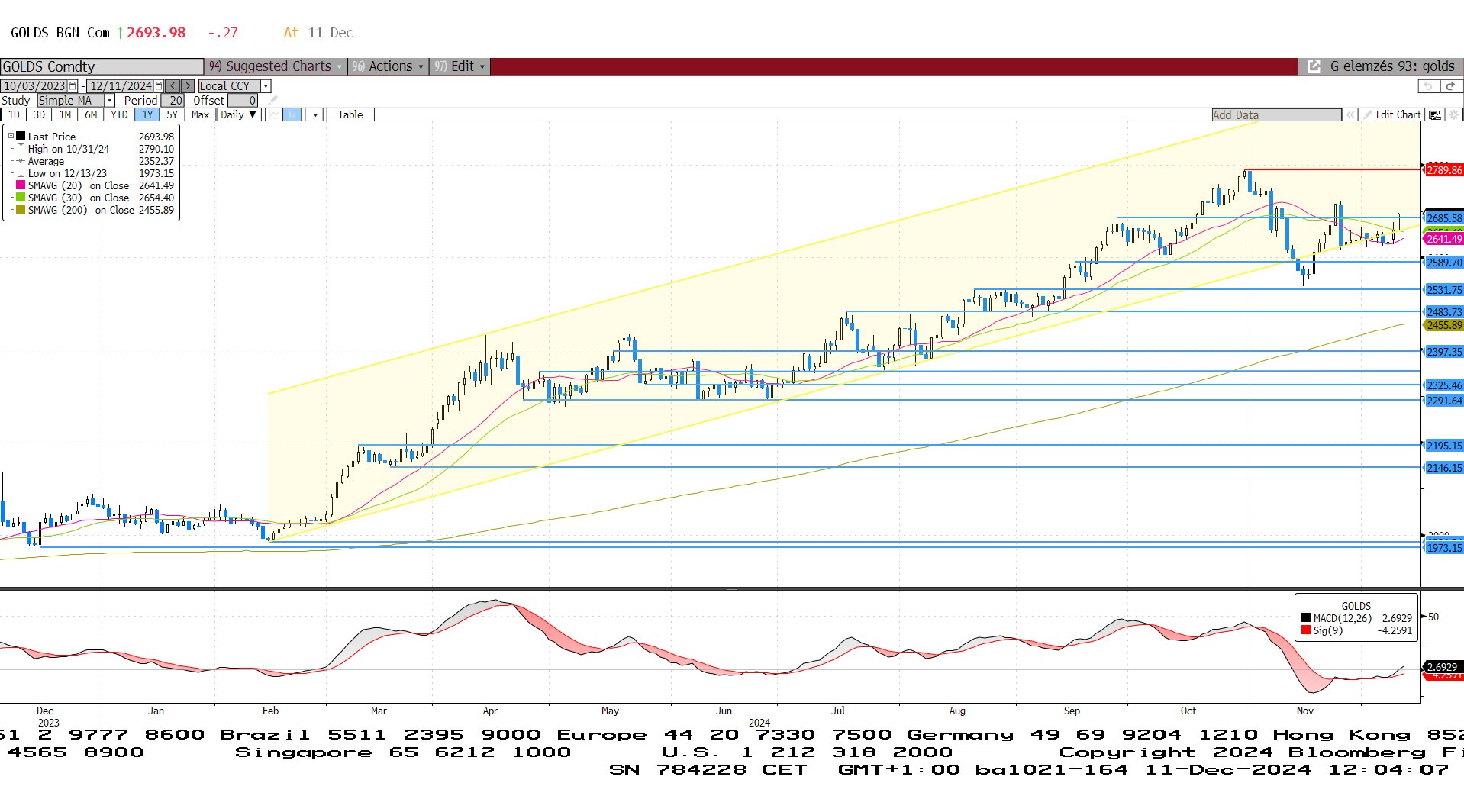The height and width of the screenshot is (812, 1464).
Task: Open the chart annotation tool icon
Action: [1435, 114]
